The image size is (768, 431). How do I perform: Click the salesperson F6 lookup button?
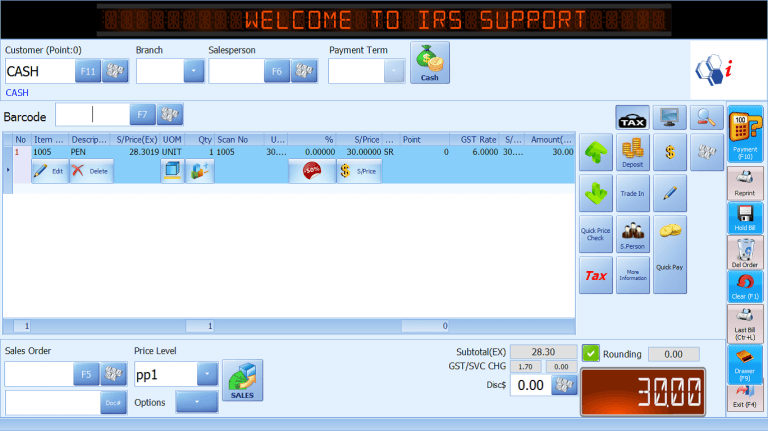[x=277, y=71]
